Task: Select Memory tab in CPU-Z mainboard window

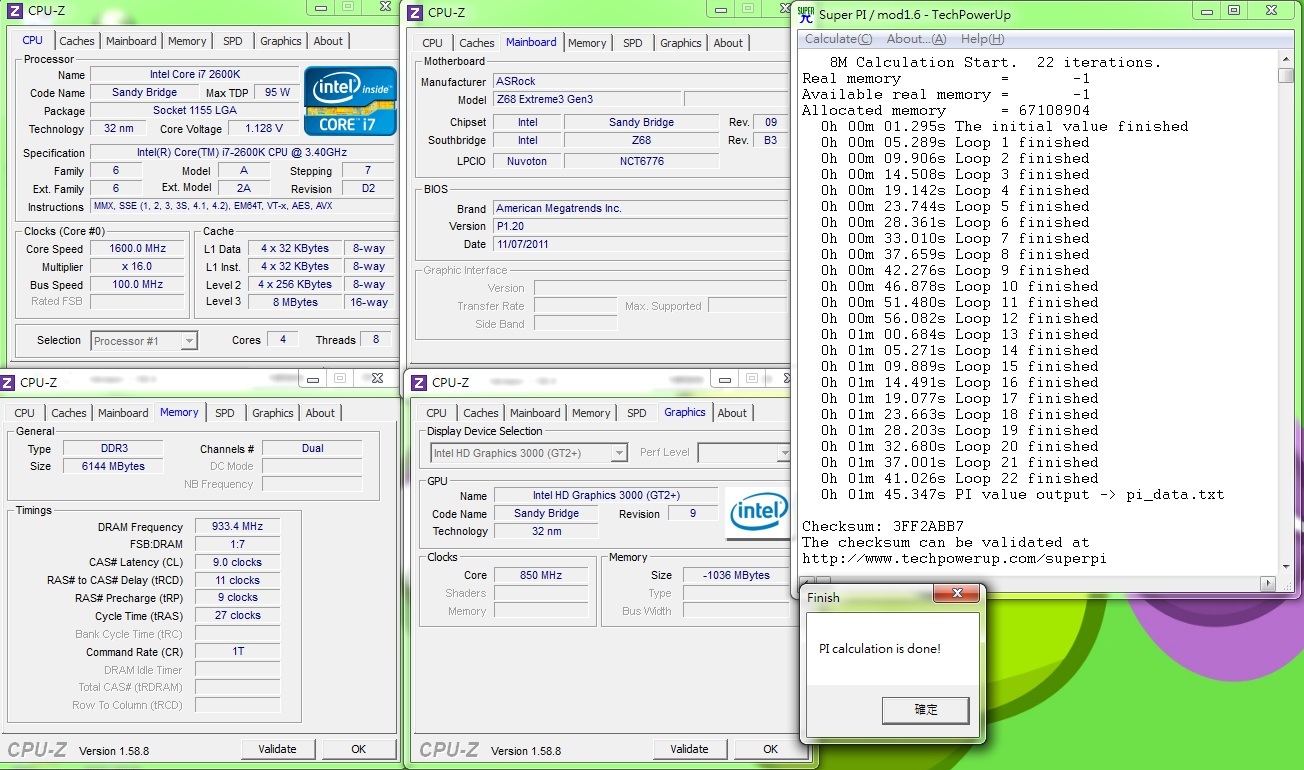Action: tap(587, 43)
